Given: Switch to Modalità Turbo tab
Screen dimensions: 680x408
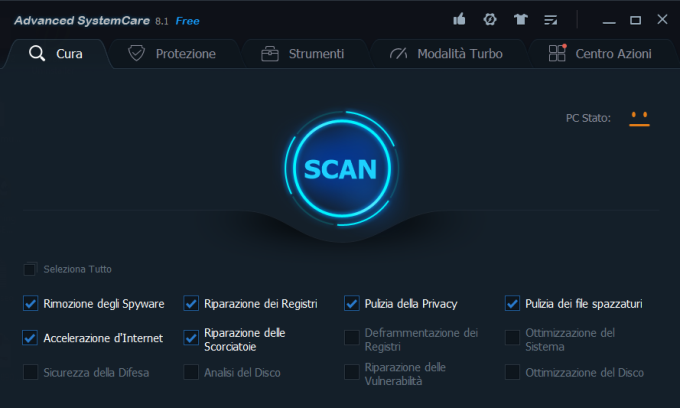Looking at the screenshot, I should click(446, 54).
